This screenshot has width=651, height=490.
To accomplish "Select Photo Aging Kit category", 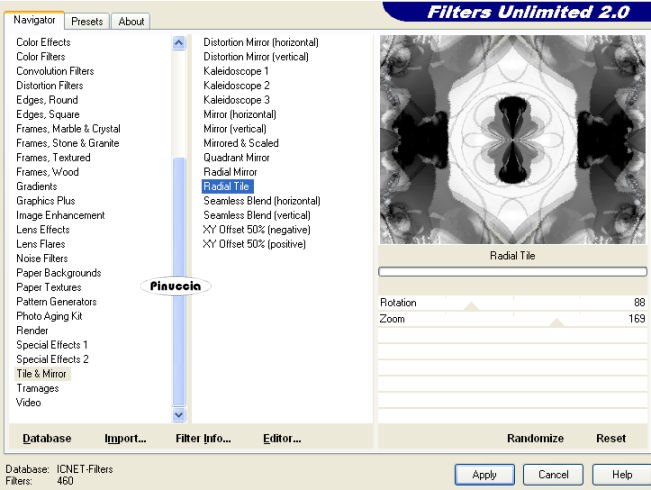I will pyautogui.click(x=49, y=316).
